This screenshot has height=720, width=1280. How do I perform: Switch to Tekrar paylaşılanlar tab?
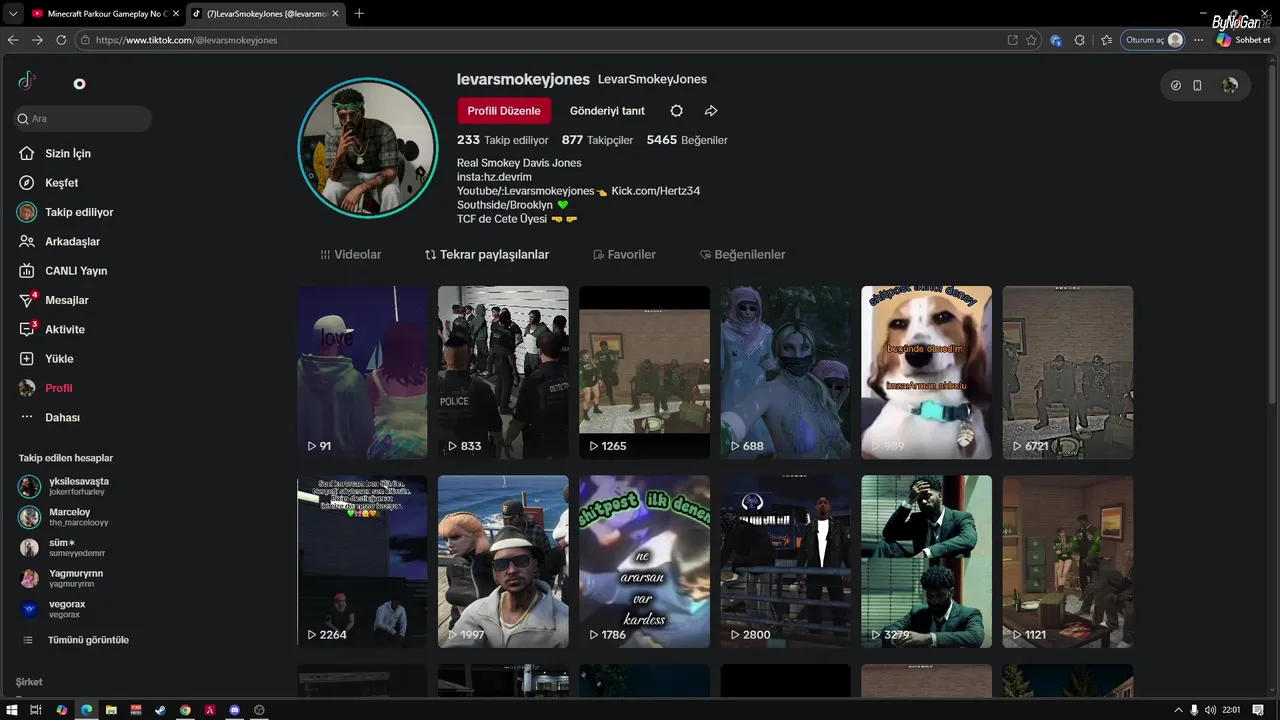click(487, 255)
